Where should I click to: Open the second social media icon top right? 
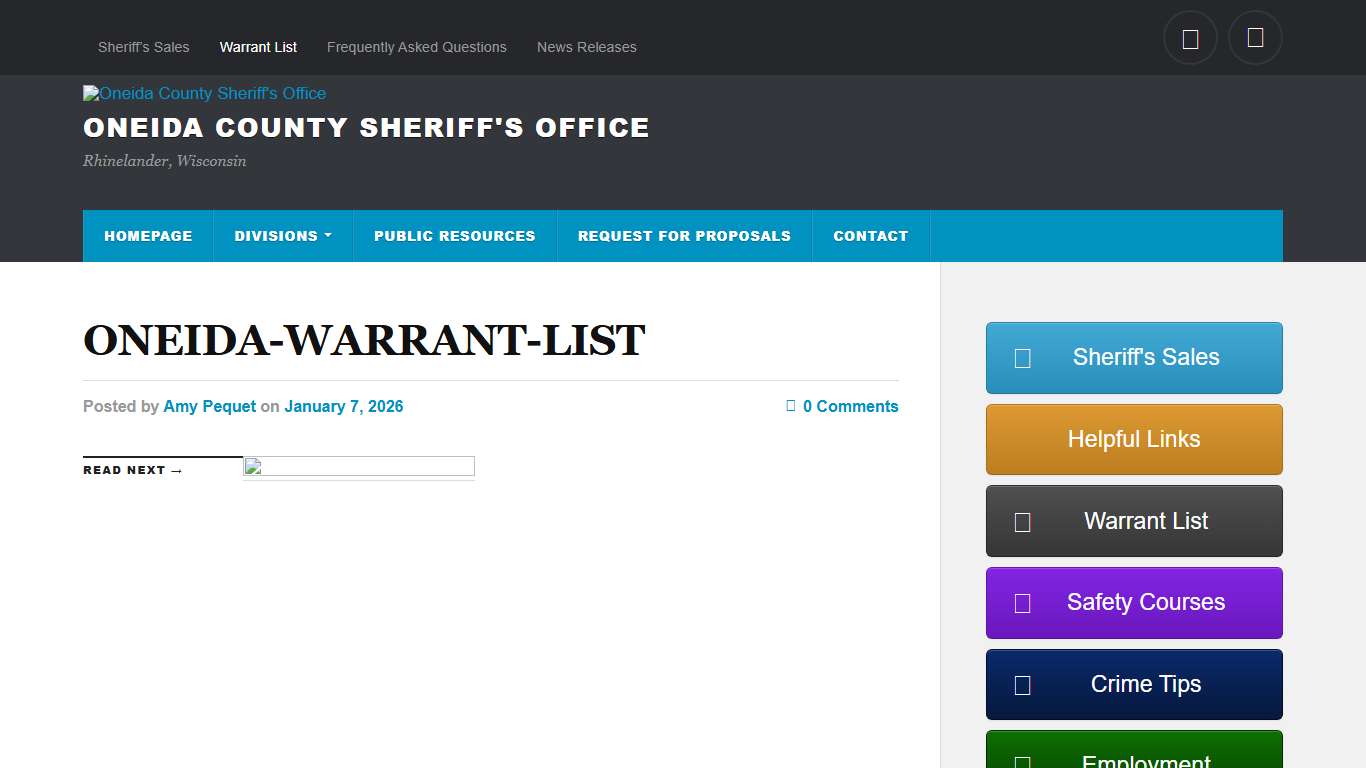(x=1255, y=37)
